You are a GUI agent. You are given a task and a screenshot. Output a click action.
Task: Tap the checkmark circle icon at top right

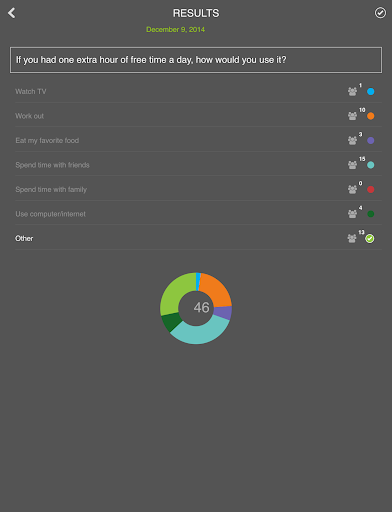click(x=380, y=13)
